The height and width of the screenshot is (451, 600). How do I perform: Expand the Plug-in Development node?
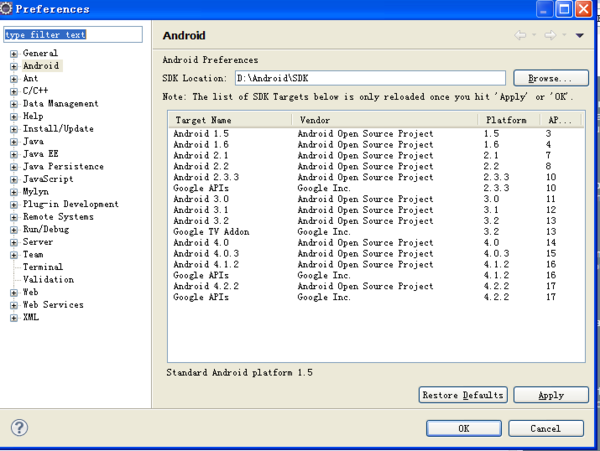point(14,205)
